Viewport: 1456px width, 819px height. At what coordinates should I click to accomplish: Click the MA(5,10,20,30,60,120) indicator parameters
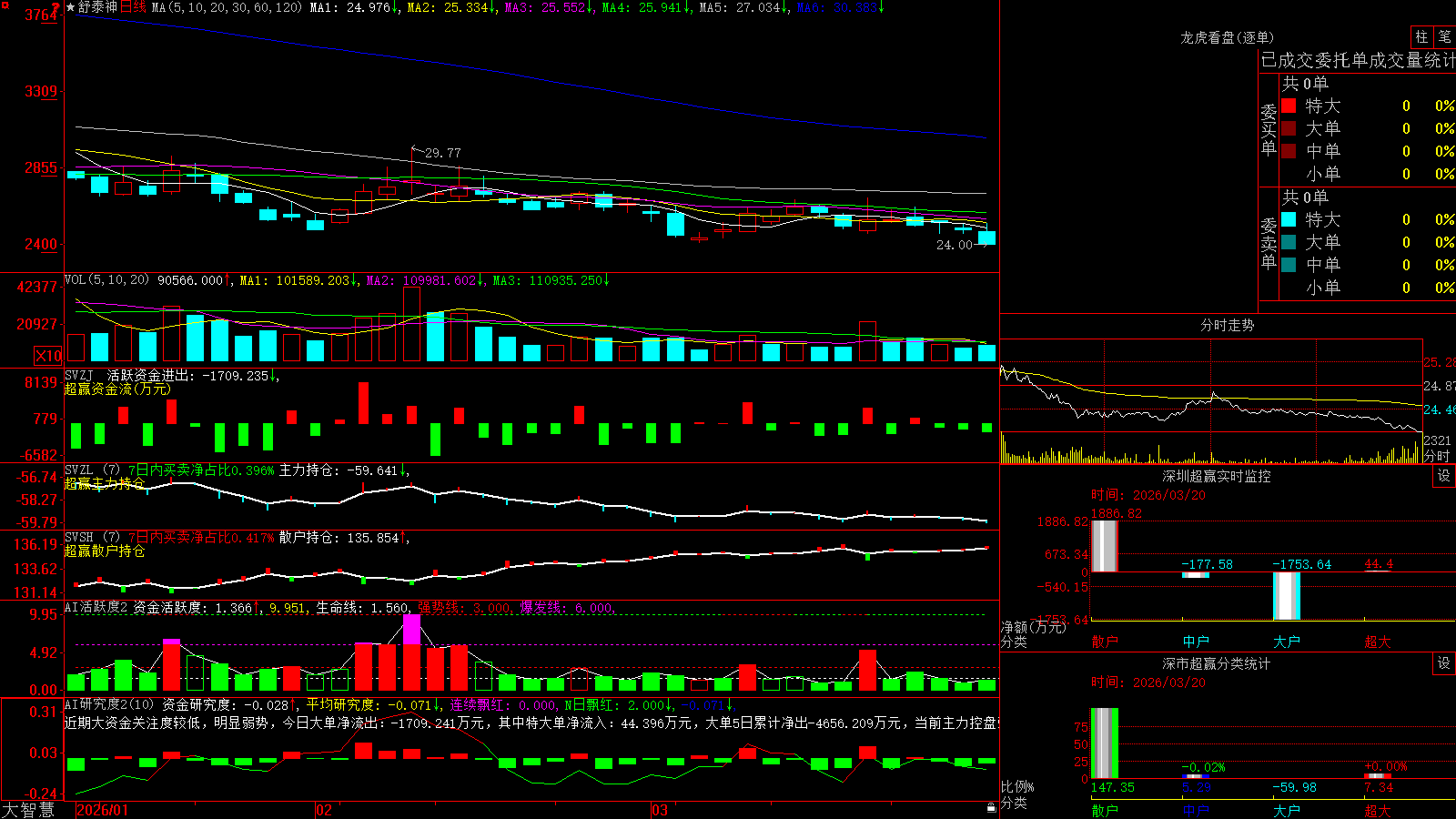tap(227, 7)
